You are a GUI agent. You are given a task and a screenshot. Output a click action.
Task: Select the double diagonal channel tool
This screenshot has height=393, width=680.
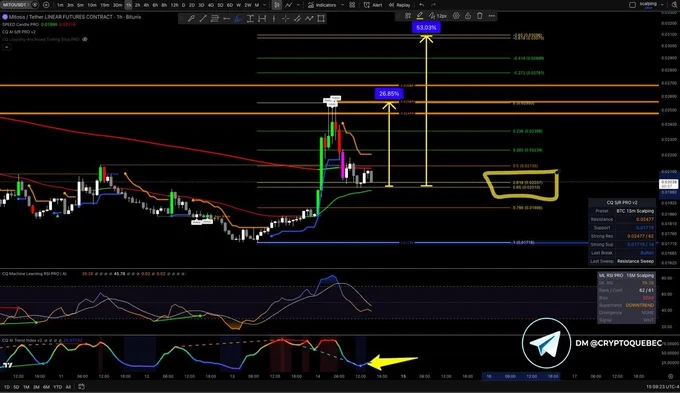click(x=297, y=19)
